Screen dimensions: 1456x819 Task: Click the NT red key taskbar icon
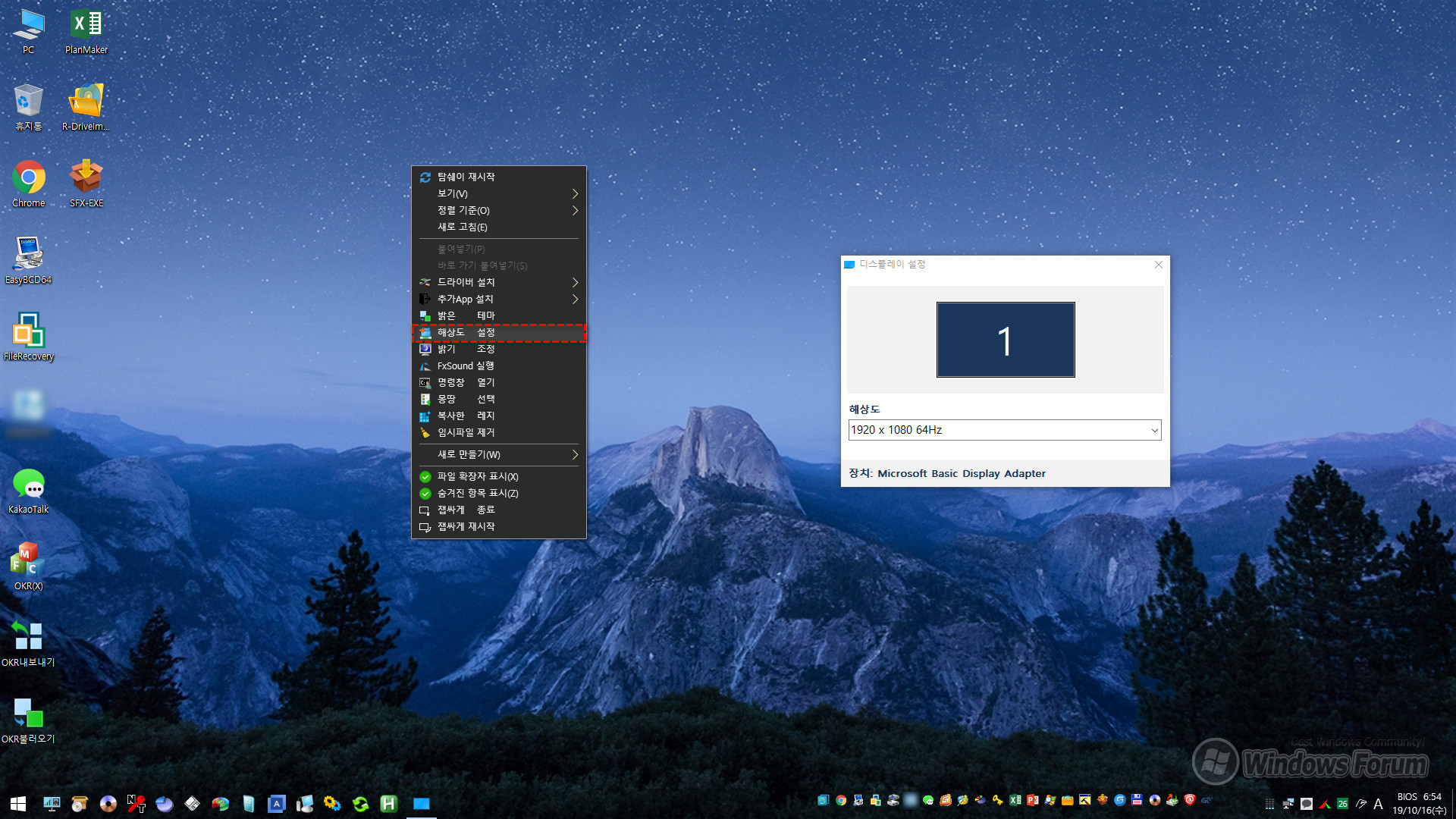(136, 804)
